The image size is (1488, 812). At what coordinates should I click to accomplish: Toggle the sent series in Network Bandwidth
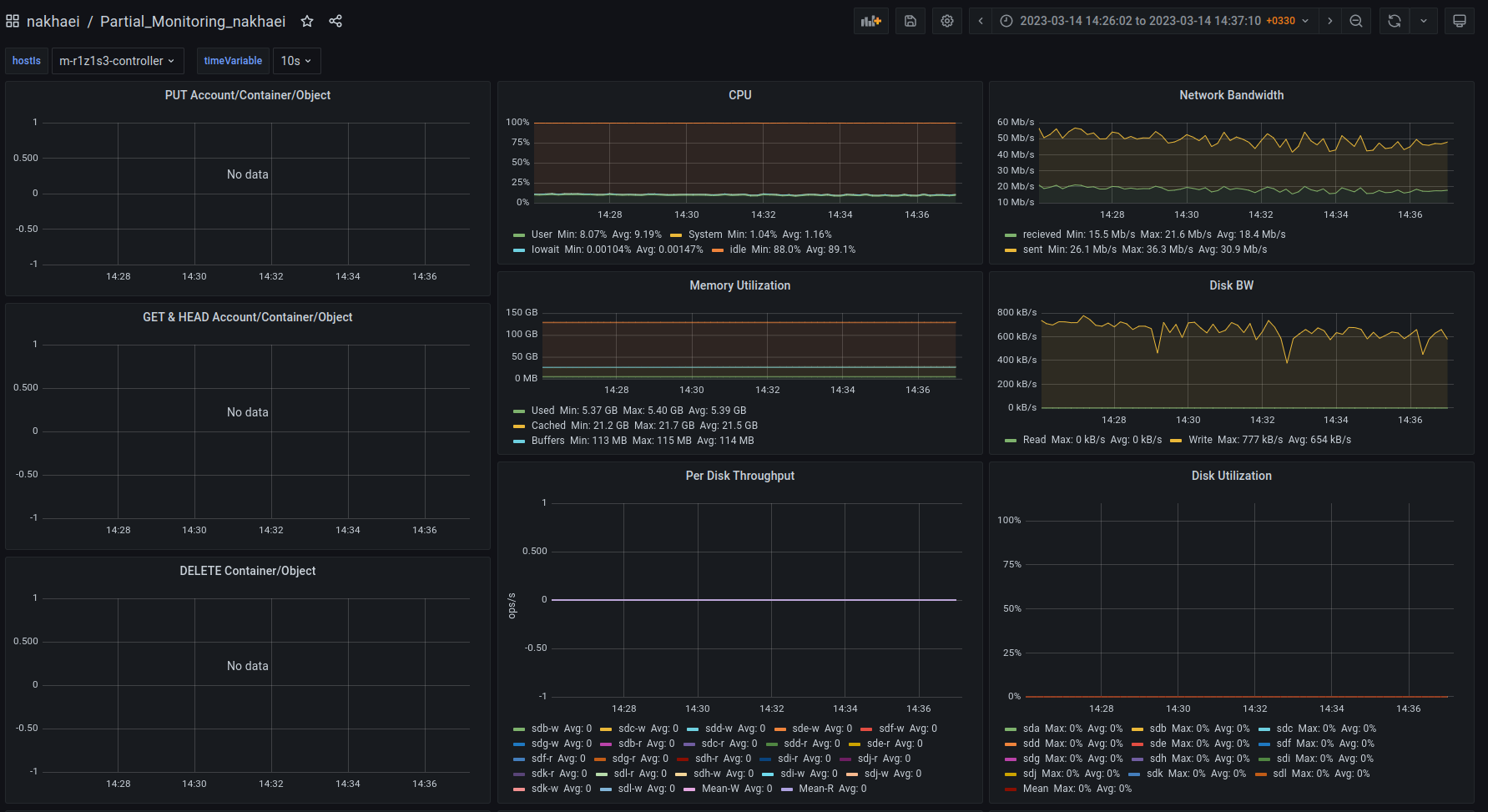(x=1032, y=250)
